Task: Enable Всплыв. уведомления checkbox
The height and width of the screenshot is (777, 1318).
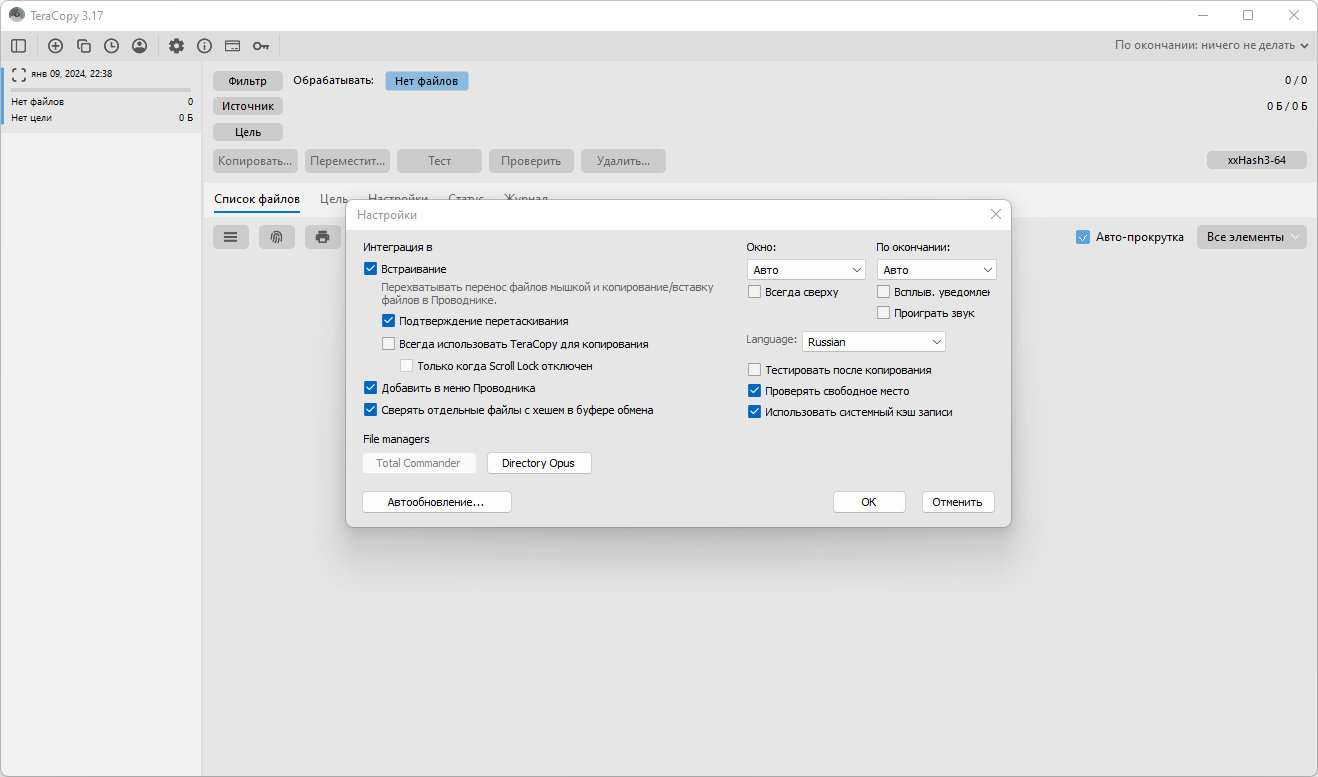Action: click(x=884, y=292)
